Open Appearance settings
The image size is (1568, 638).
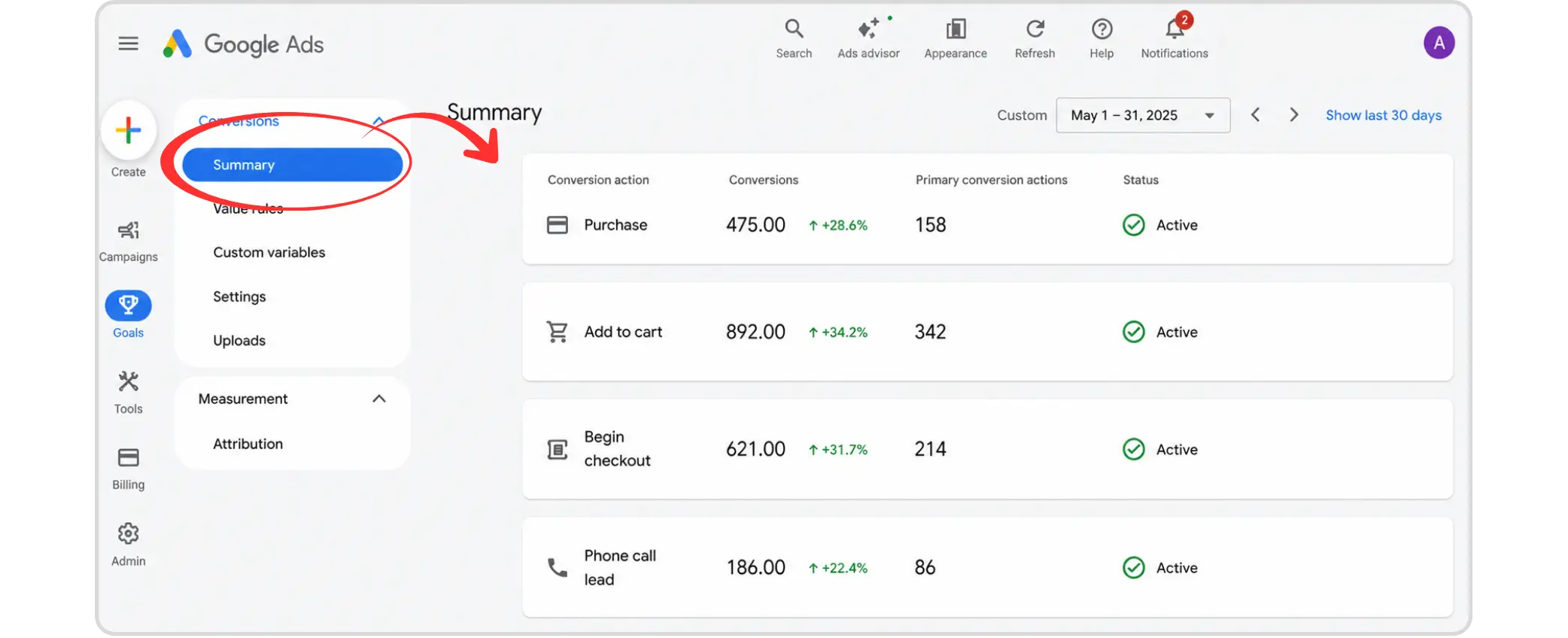click(x=956, y=38)
